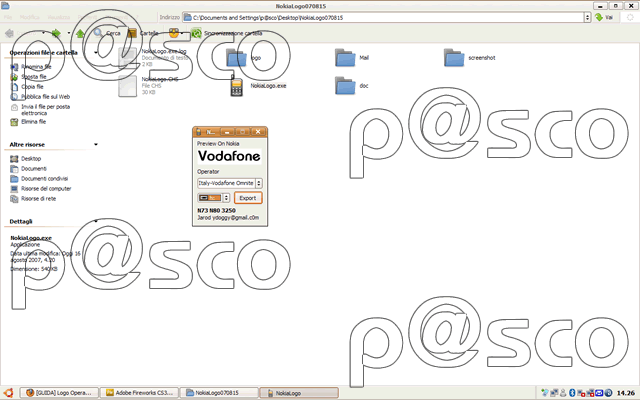
Task: Click the Preview On Nokia label
Action: (218, 144)
